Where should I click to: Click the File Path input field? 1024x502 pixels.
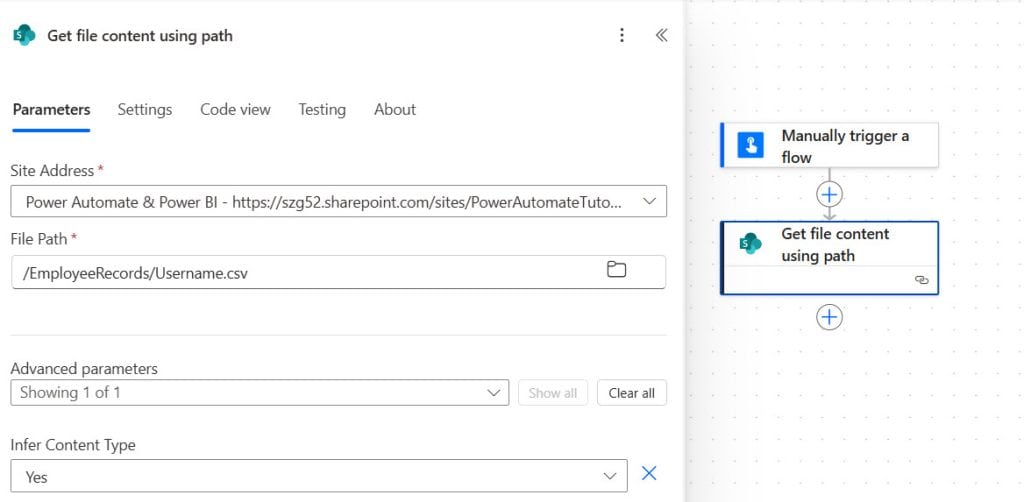pyautogui.click(x=338, y=272)
